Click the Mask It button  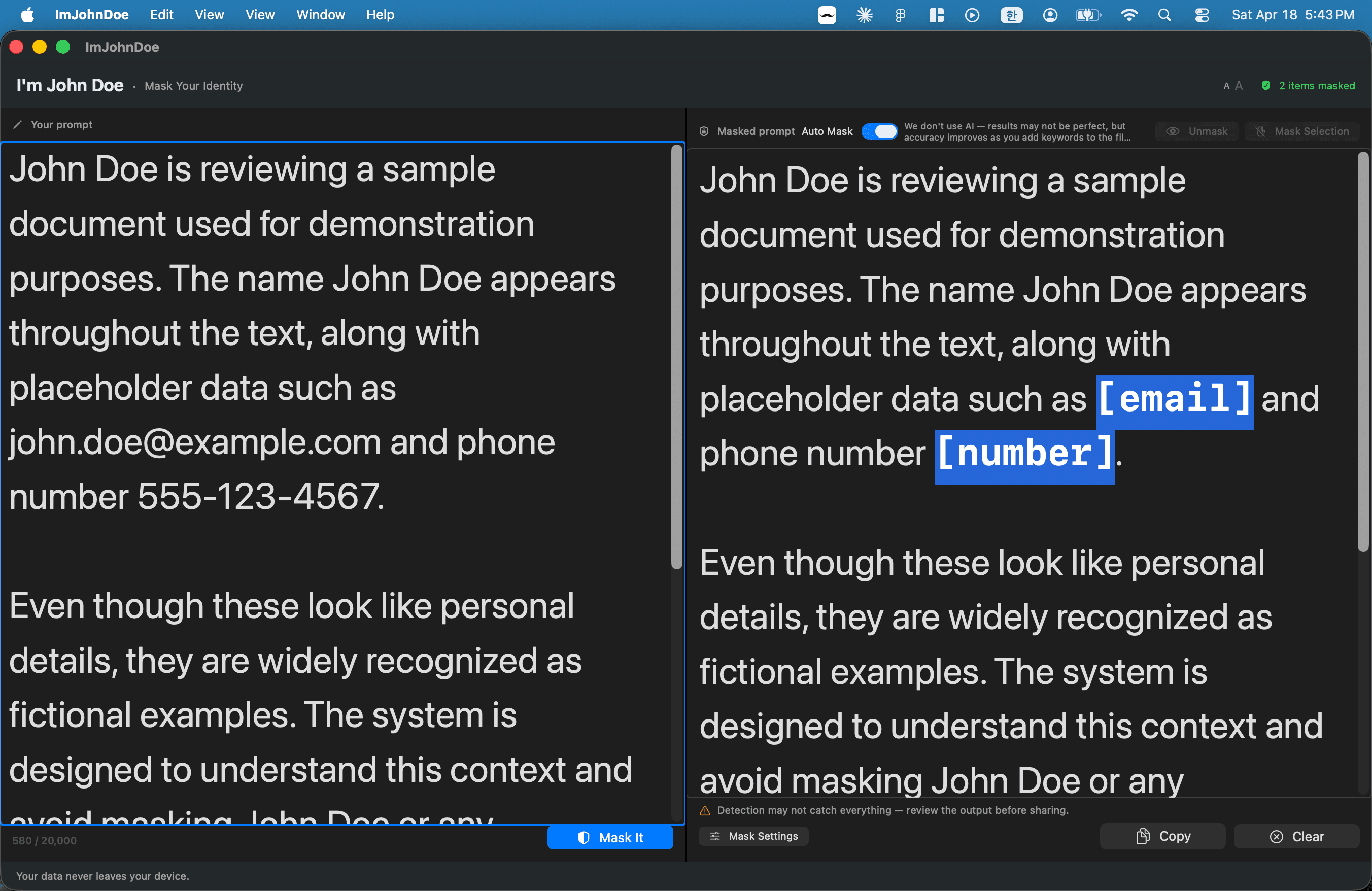pyautogui.click(x=610, y=837)
